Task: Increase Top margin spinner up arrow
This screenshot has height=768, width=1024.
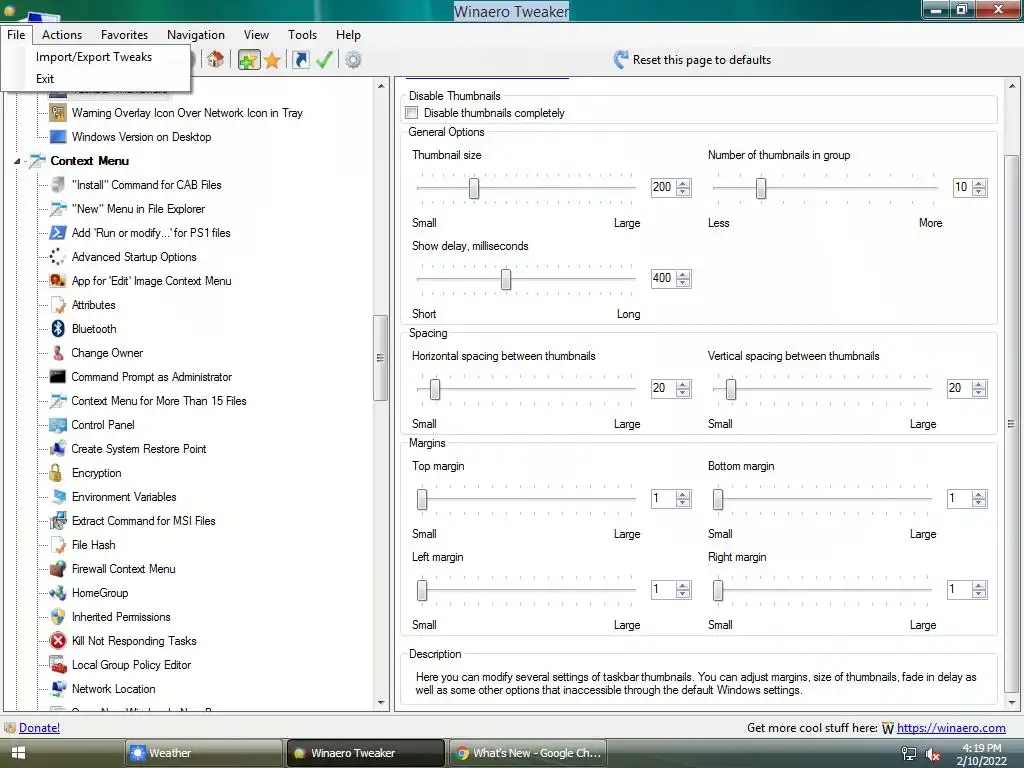Action: [683, 495]
